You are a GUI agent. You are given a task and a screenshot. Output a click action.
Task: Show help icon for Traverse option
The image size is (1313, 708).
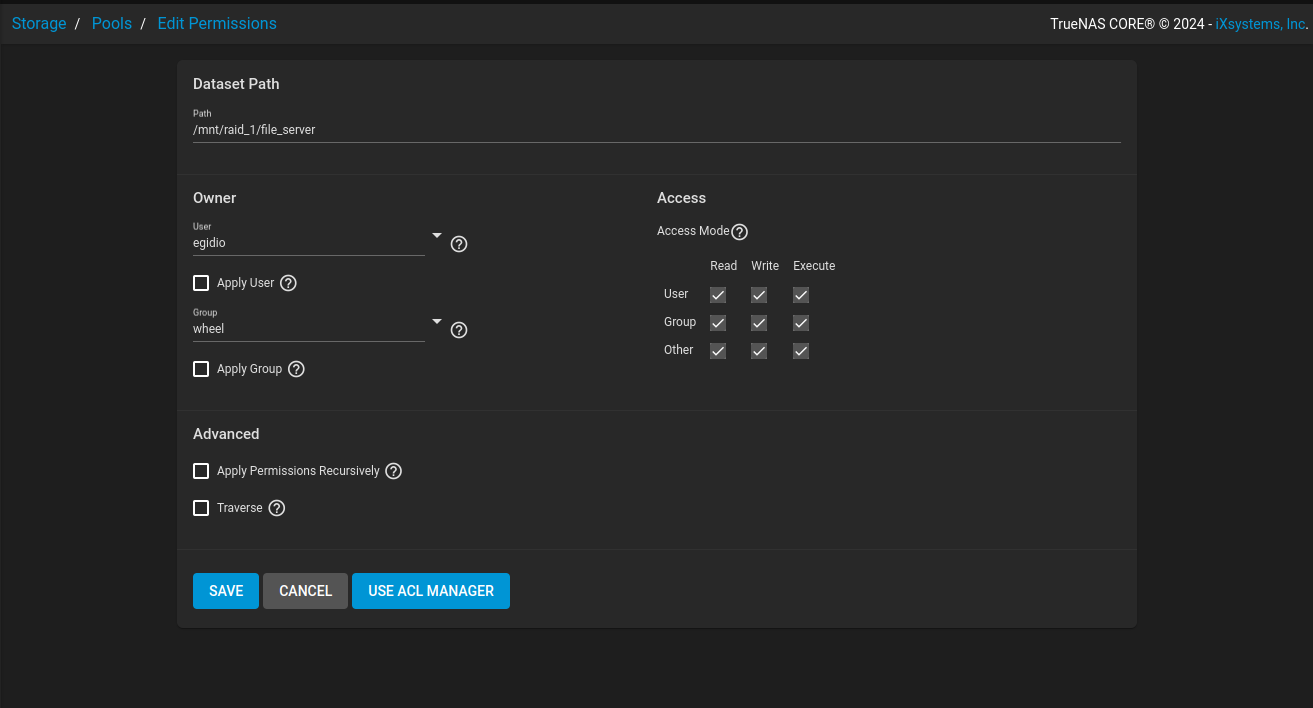[277, 508]
